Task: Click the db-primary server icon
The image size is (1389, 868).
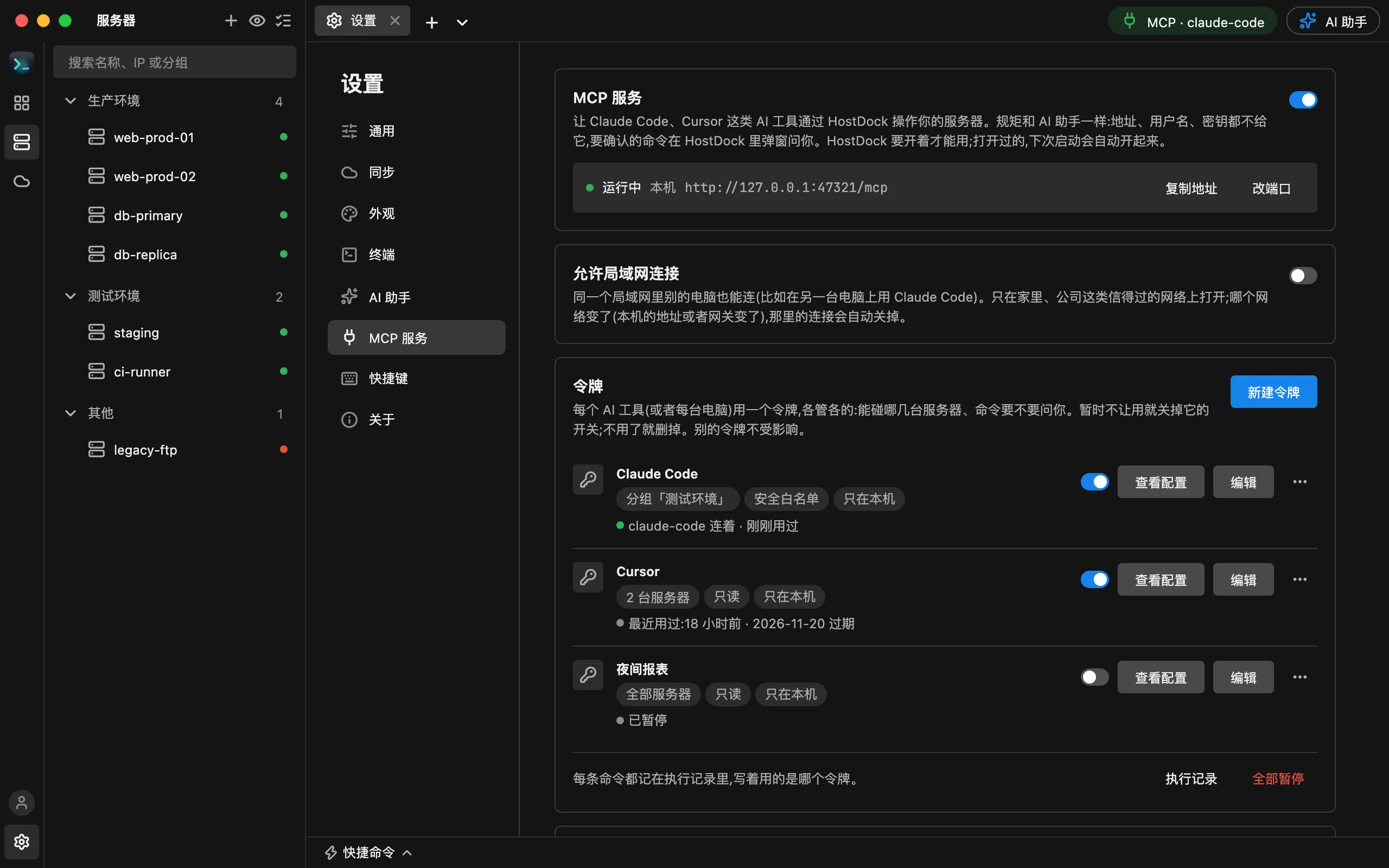Action: coord(97,215)
